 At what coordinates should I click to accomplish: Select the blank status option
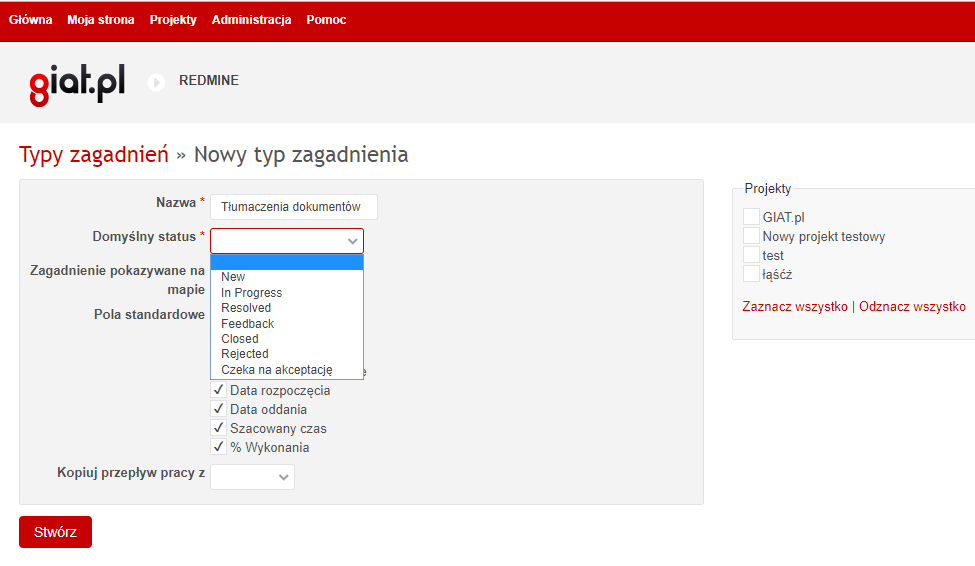tap(287, 262)
